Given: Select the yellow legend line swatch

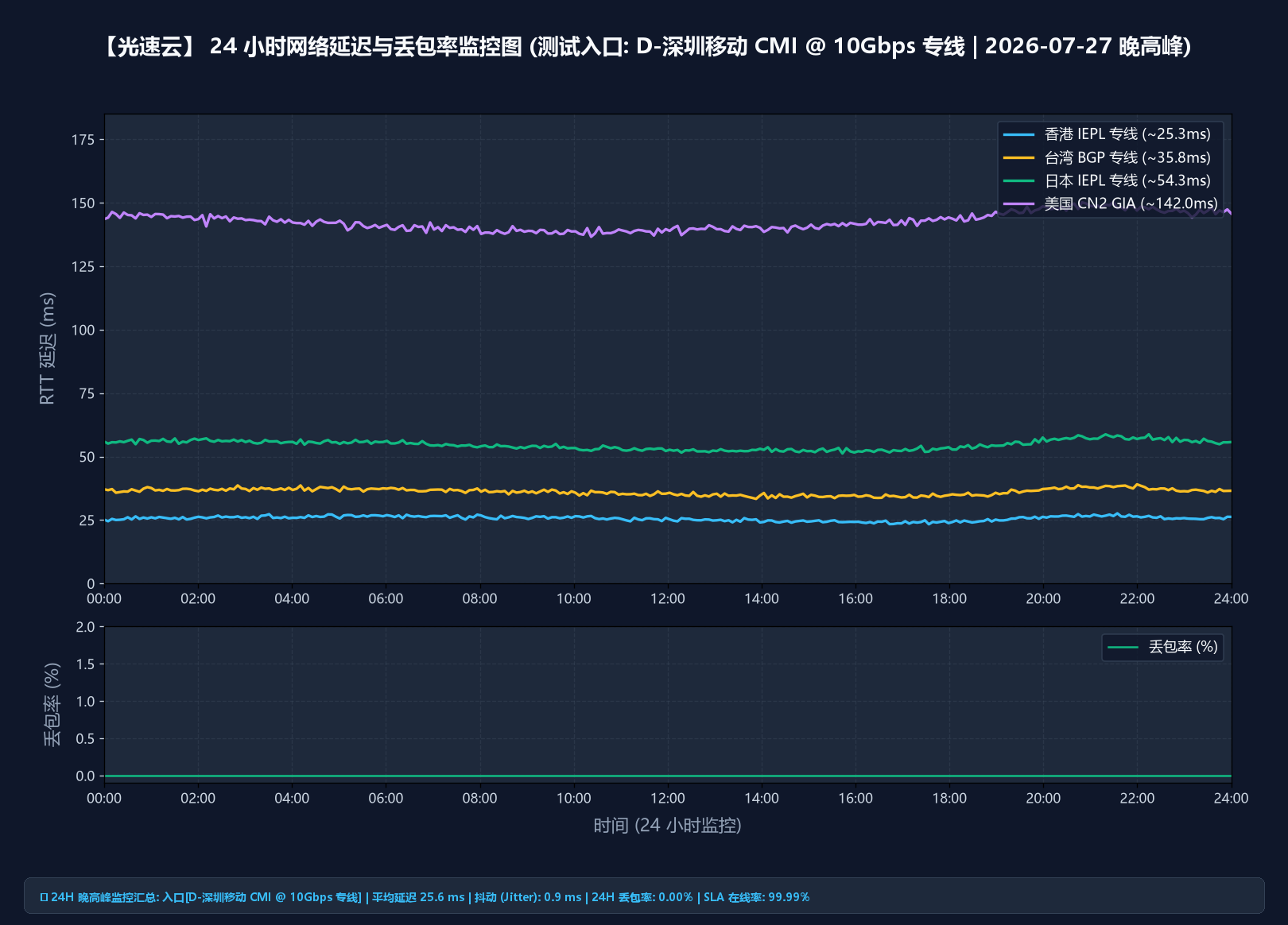Looking at the screenshot, I should pyautogui.click(x=1019, y=157).
